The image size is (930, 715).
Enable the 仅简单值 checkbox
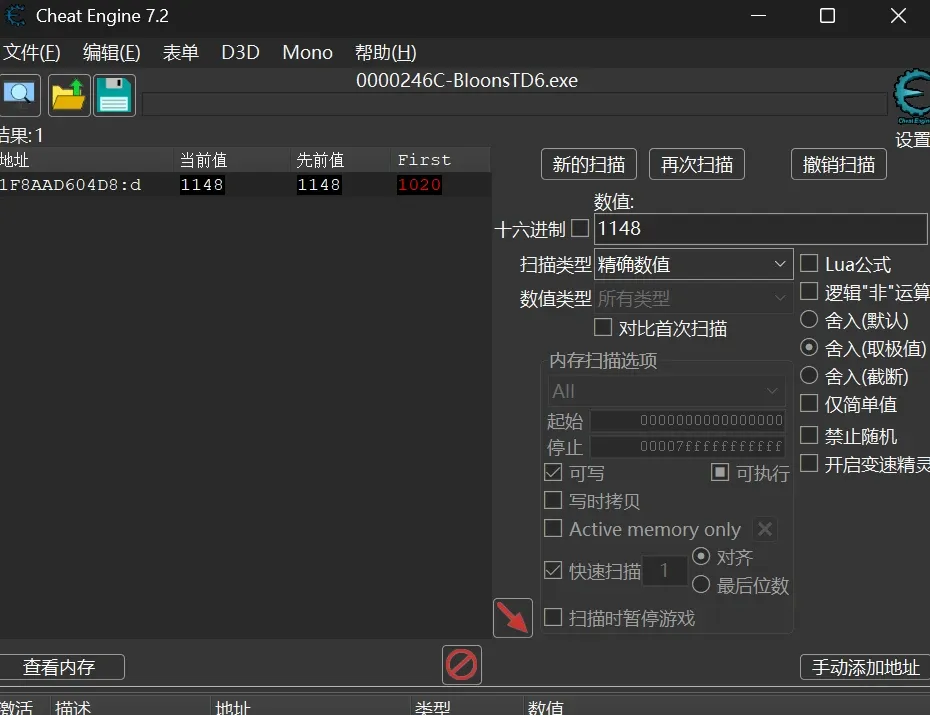coord(809,403)
